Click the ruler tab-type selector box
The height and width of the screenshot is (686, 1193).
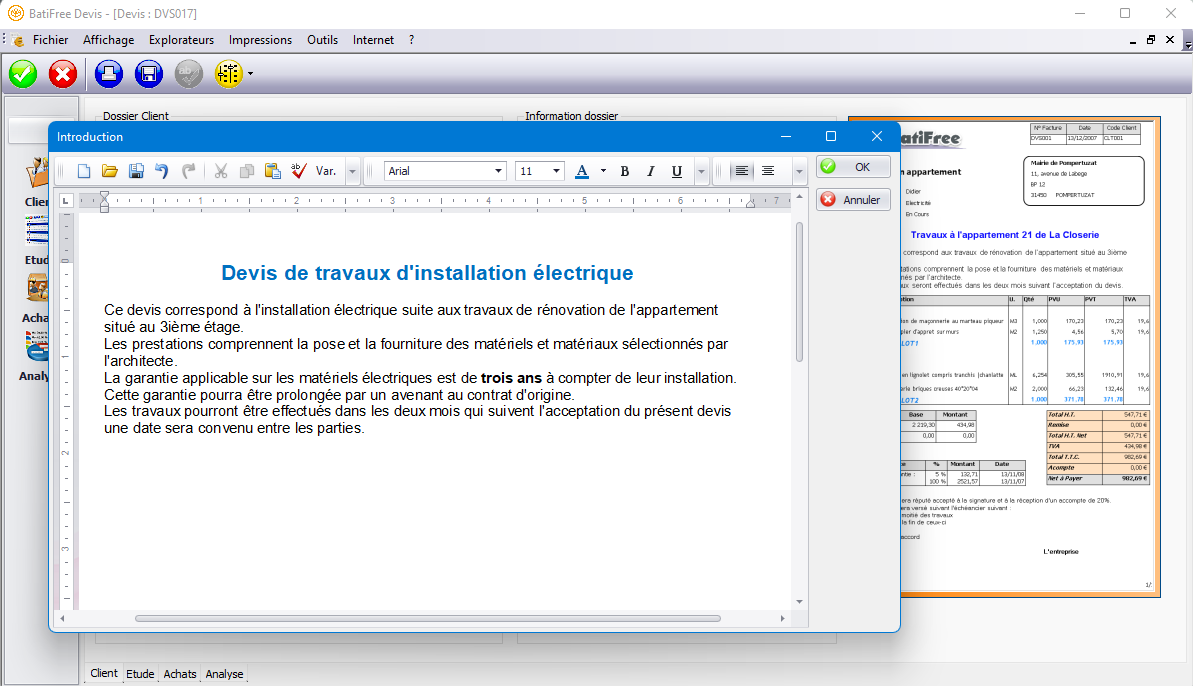66,201
